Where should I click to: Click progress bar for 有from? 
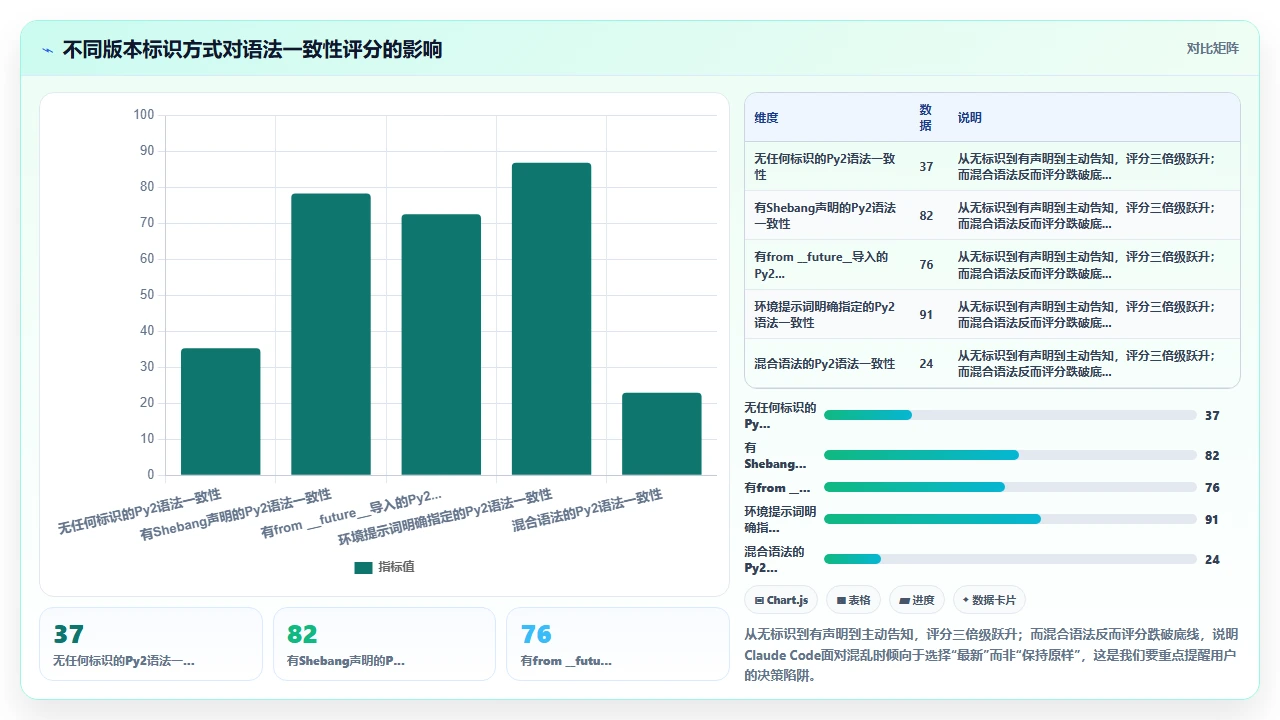1010,487
